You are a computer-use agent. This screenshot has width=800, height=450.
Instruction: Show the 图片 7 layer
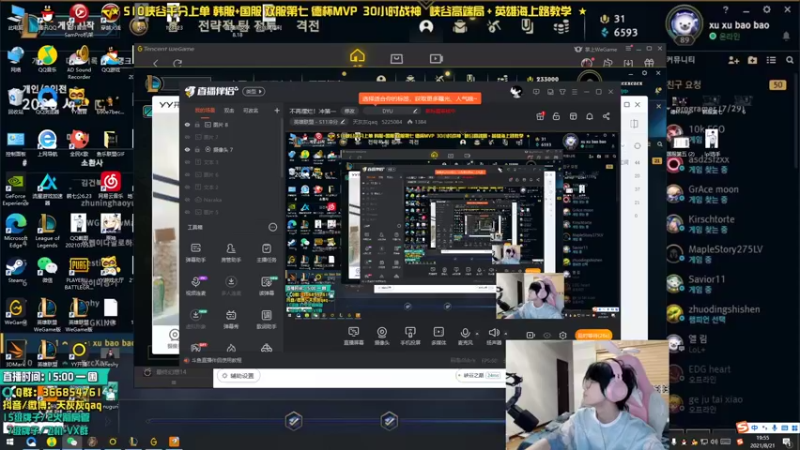pos(187,137)
